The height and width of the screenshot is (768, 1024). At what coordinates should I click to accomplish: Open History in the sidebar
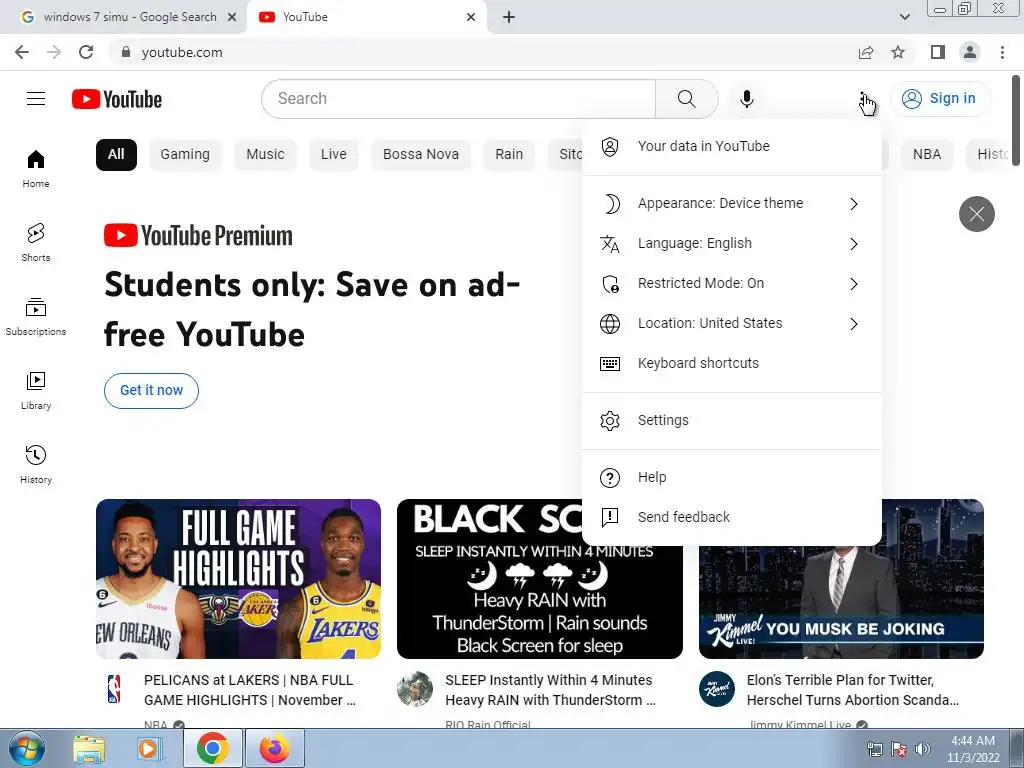[36, 464]
